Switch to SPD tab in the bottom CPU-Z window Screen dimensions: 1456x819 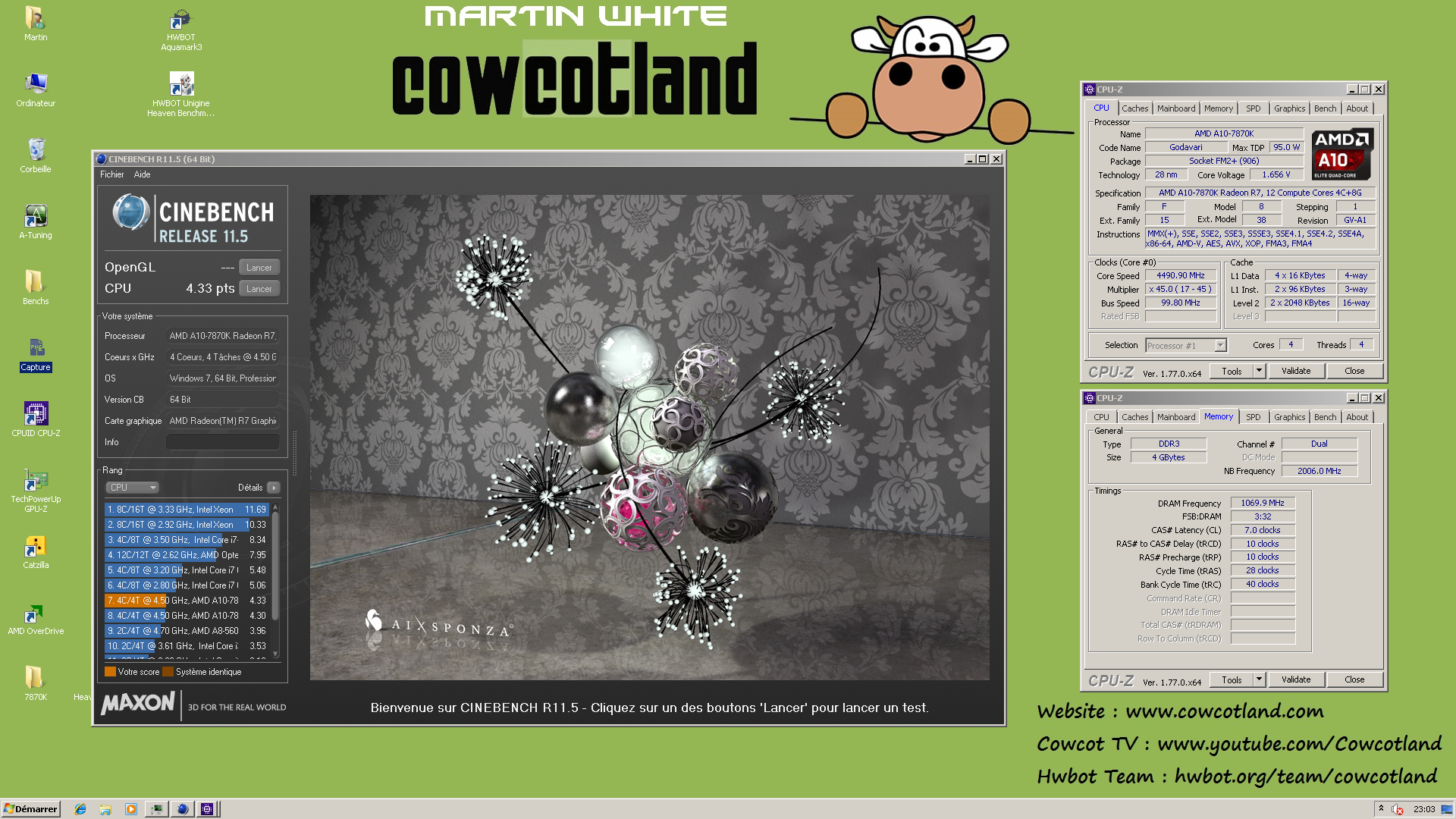tap(1253, 417)
